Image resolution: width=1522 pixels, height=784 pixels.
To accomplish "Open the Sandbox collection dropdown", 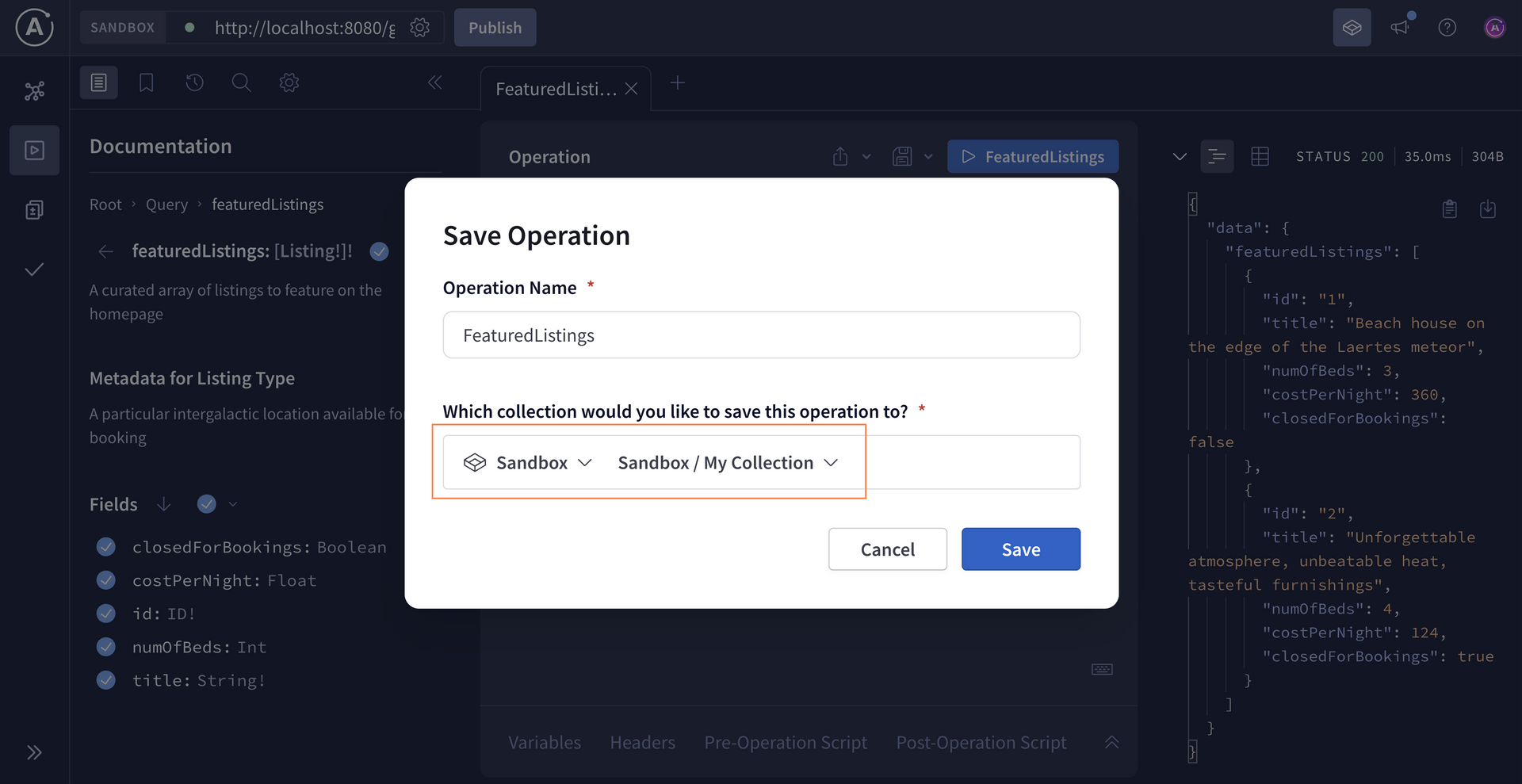I will (x=527, y=462).
